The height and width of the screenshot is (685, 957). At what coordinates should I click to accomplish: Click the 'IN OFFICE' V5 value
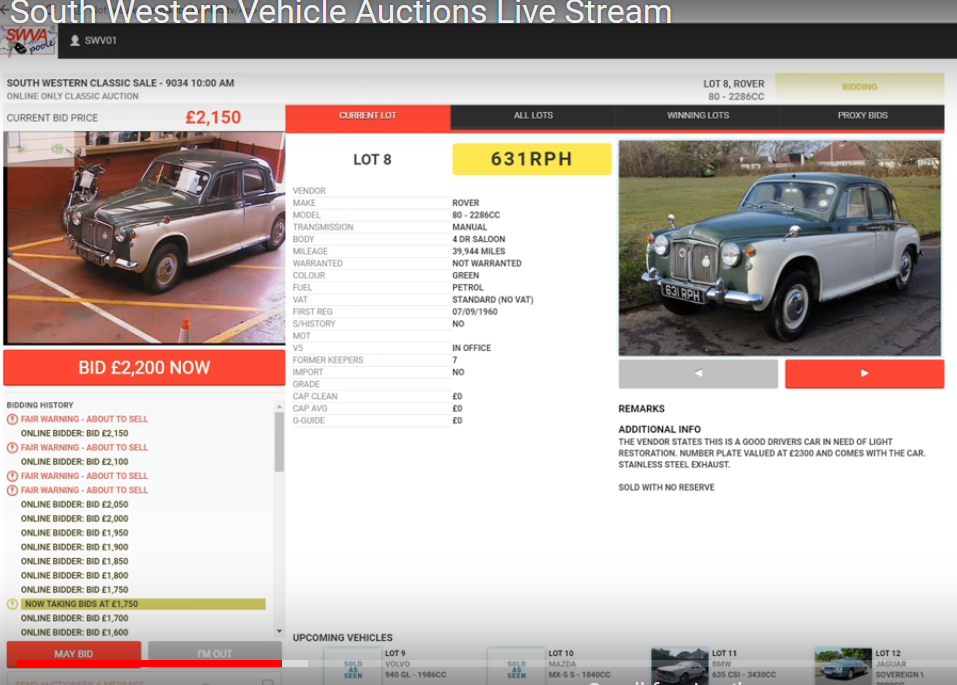[x=471, y=348]
